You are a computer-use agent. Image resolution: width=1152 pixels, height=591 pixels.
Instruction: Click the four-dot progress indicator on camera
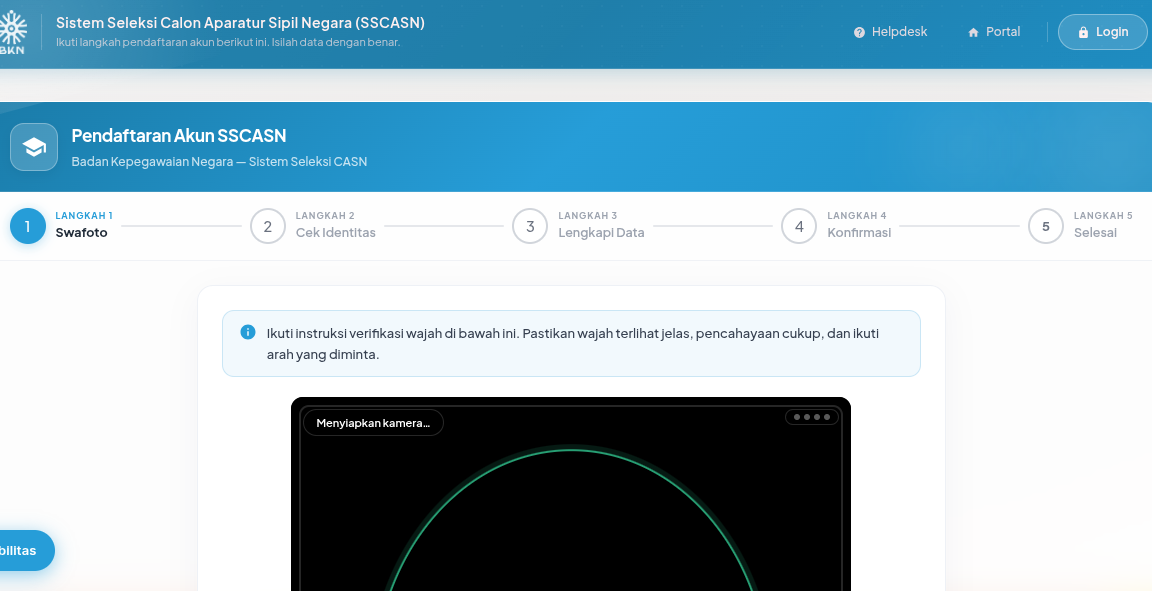[812, 417]
